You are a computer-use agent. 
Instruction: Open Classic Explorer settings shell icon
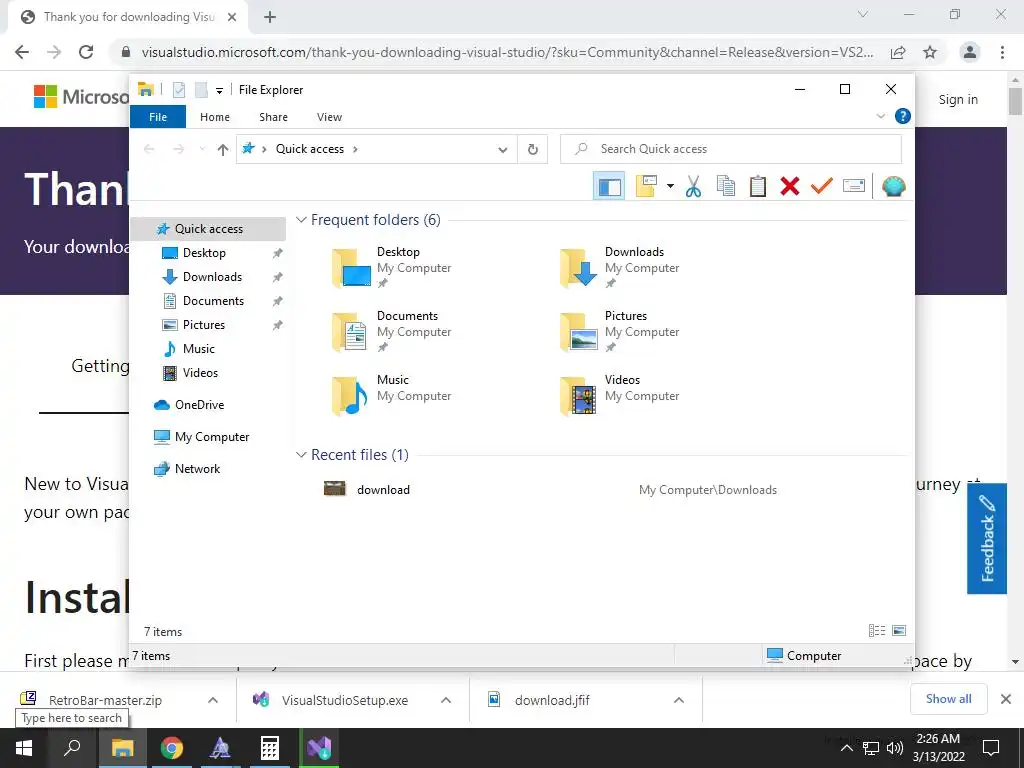tap(893, 187)
